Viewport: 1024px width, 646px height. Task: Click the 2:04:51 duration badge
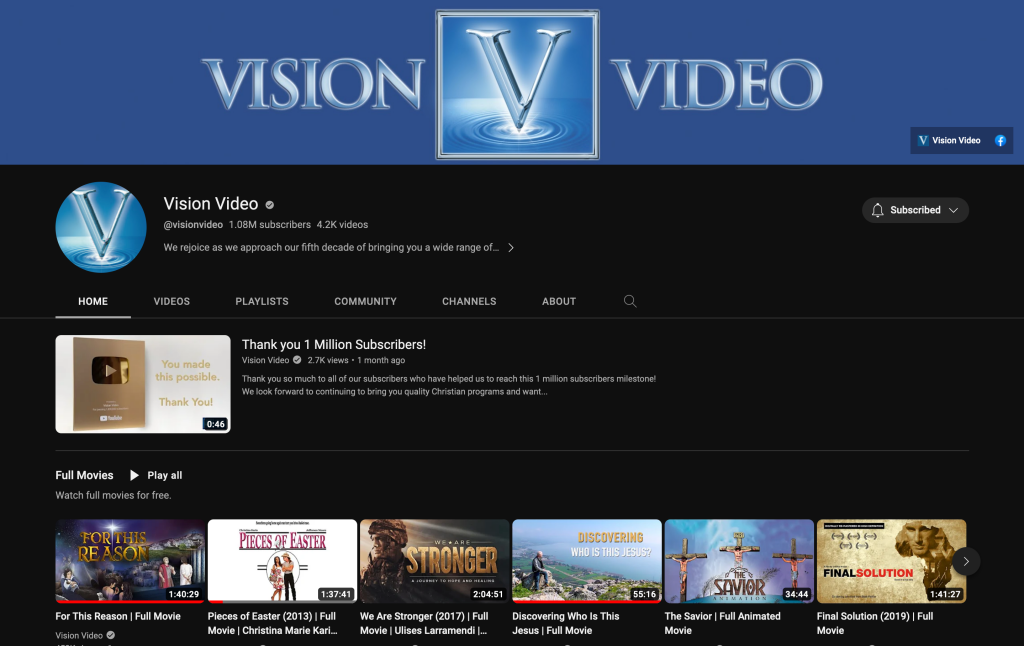488,594
